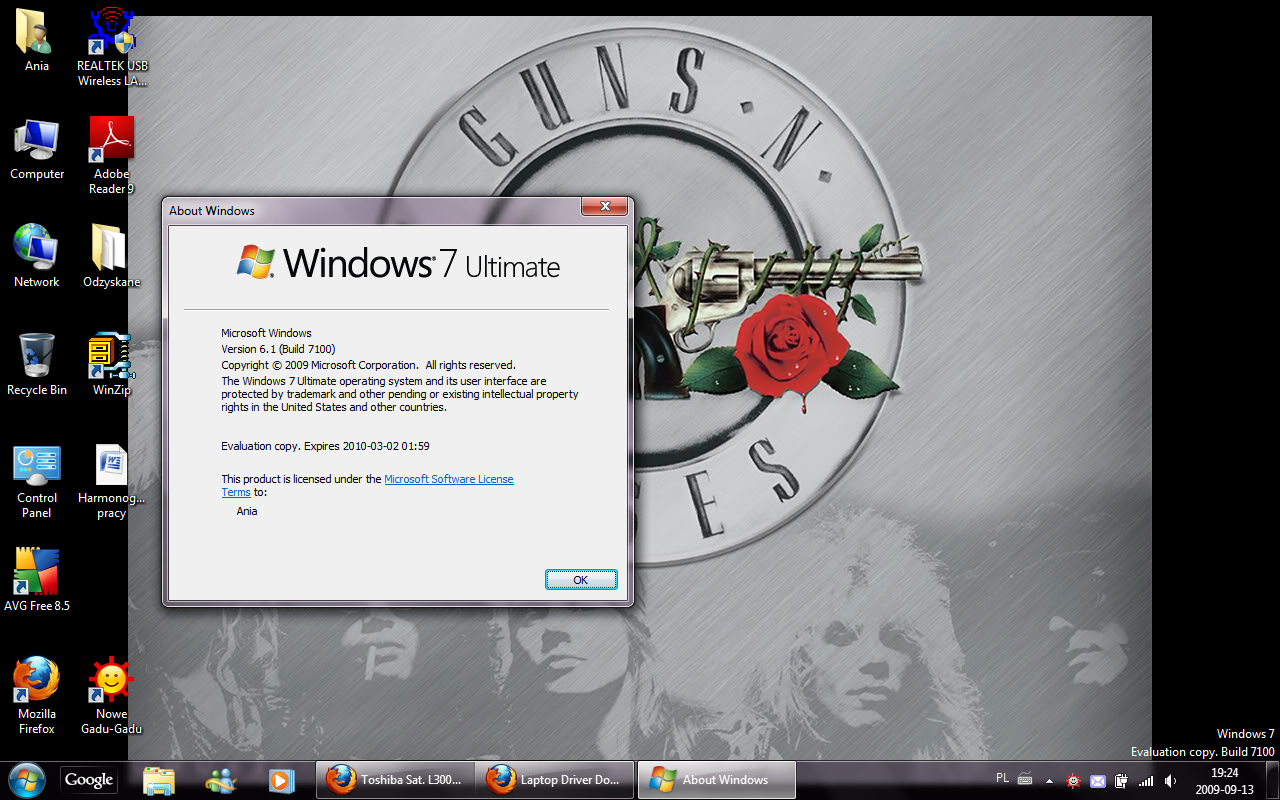Switch to Toshiba Sat. L300 Firefox window
Screen dimensions: 1280x800
tap(396, 780)
